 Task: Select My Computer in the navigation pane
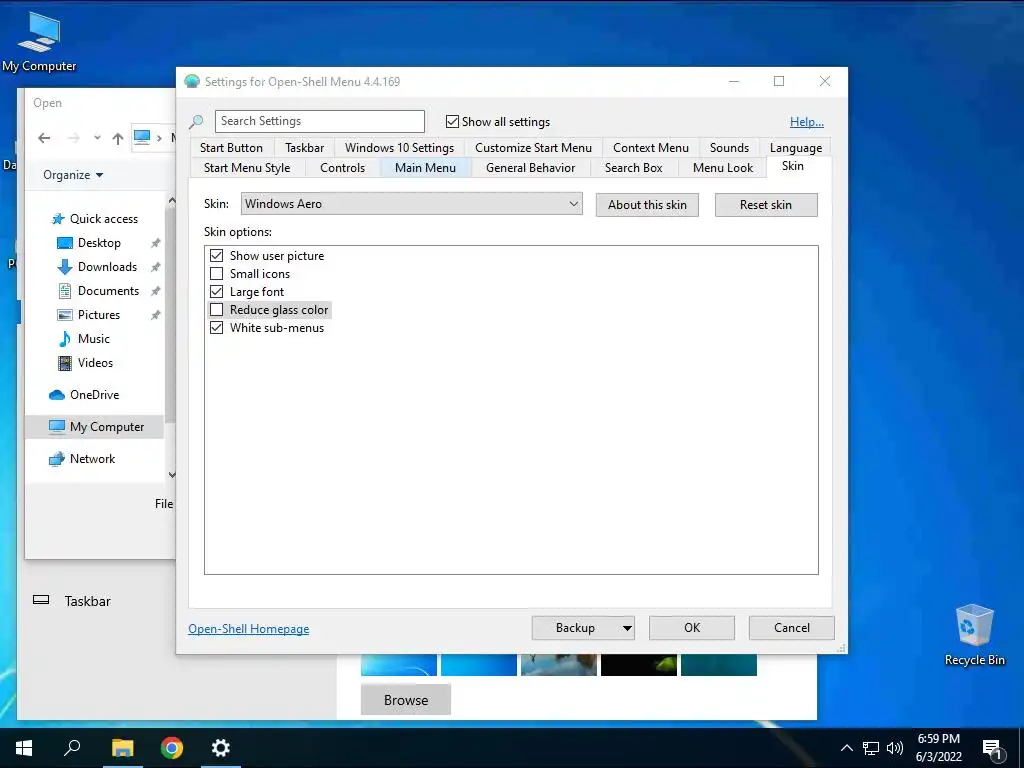pyautogui.click(x=95, y=427)
